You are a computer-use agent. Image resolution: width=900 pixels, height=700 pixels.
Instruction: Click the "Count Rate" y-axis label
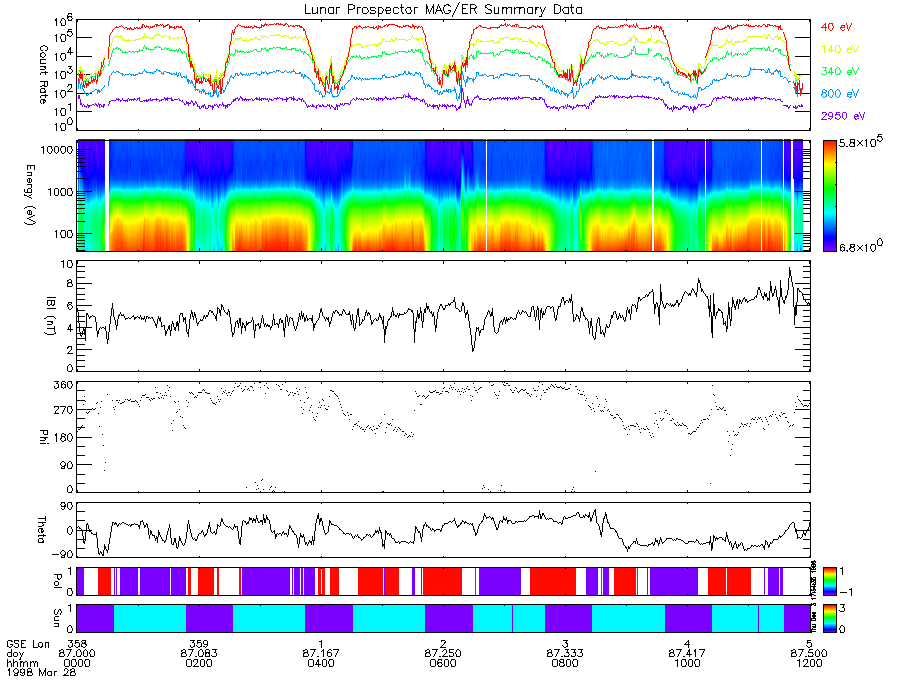pos(43,75)
